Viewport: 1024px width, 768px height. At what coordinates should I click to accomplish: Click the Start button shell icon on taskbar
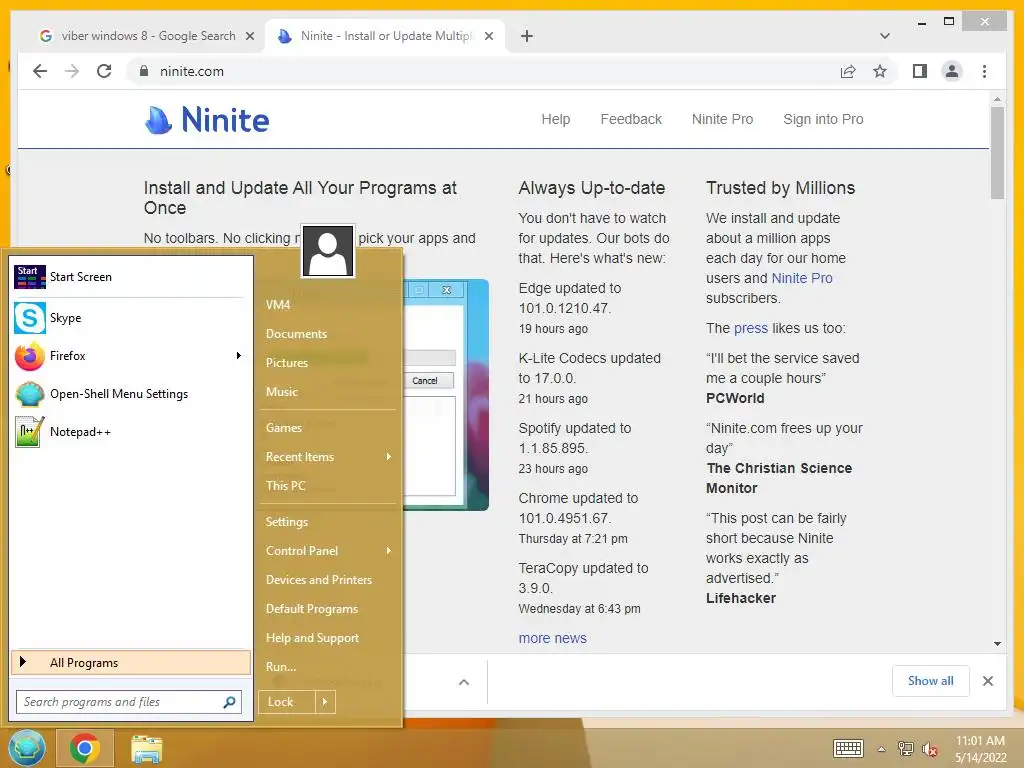[27, 748]
